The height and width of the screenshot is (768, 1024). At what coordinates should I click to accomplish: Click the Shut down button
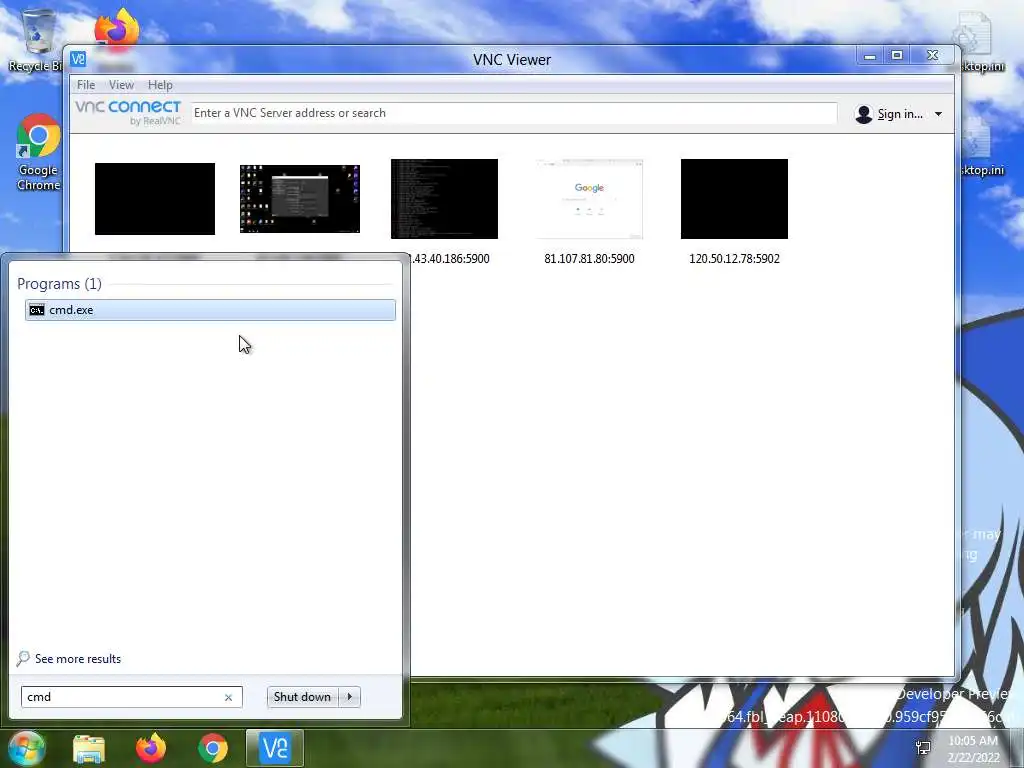click(302, 697)
